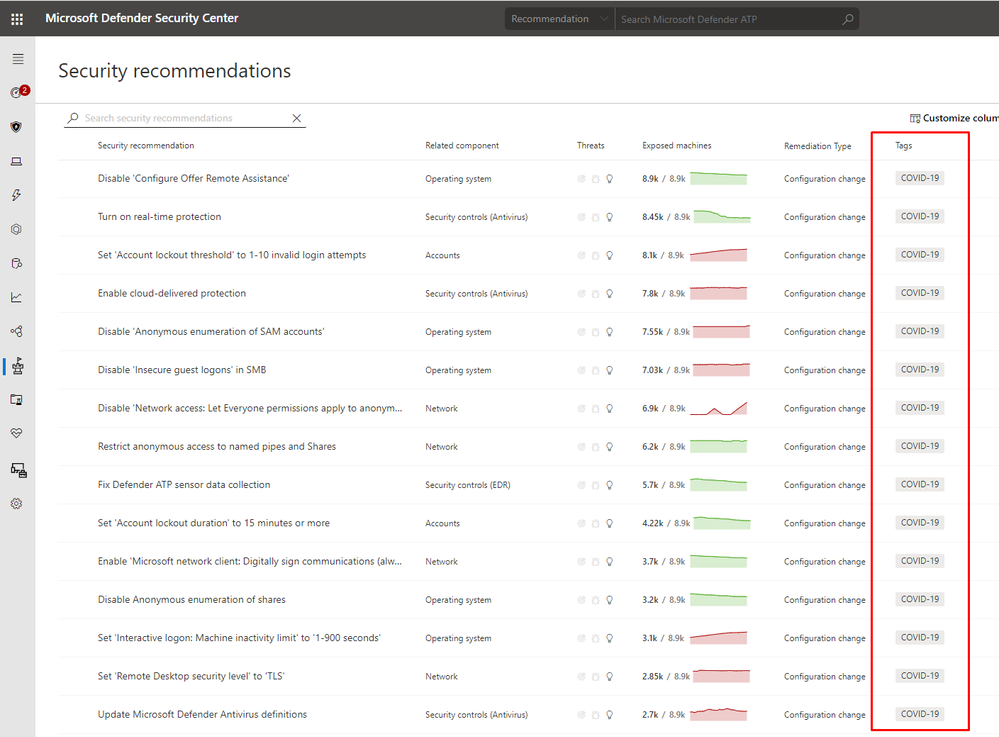Click the Search Microsoft Defender ATP field
This screenshot has width=999, height=737.
coord(729,19)
